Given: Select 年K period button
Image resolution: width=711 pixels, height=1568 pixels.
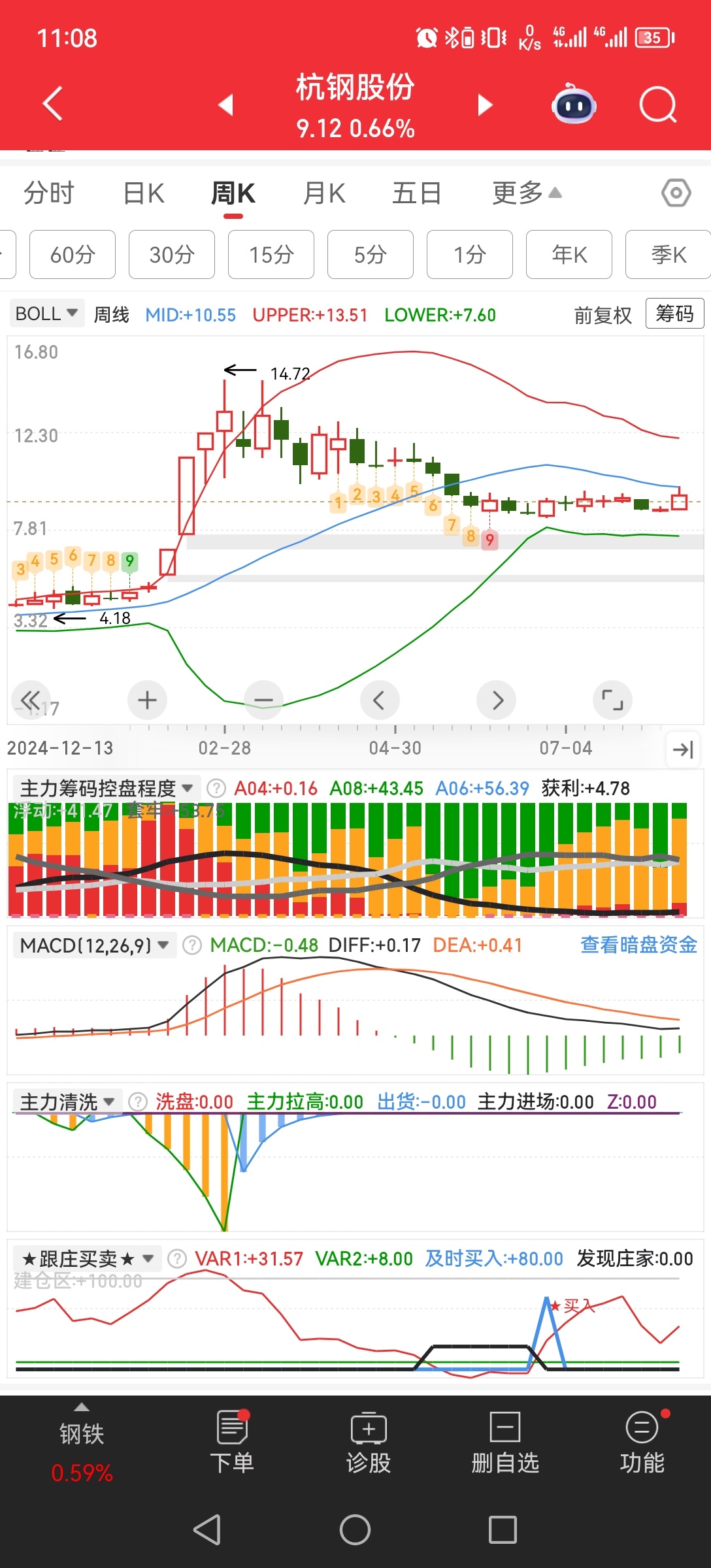Looking at the screenshot, I should 569,254.
